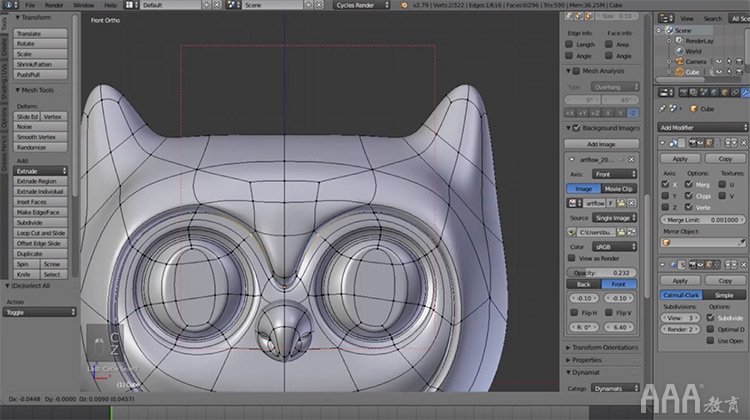Unlink the artflow image datablock
The width and height of the screenshot is (750, 420).
pyautogui.click(x=632, y=203)
